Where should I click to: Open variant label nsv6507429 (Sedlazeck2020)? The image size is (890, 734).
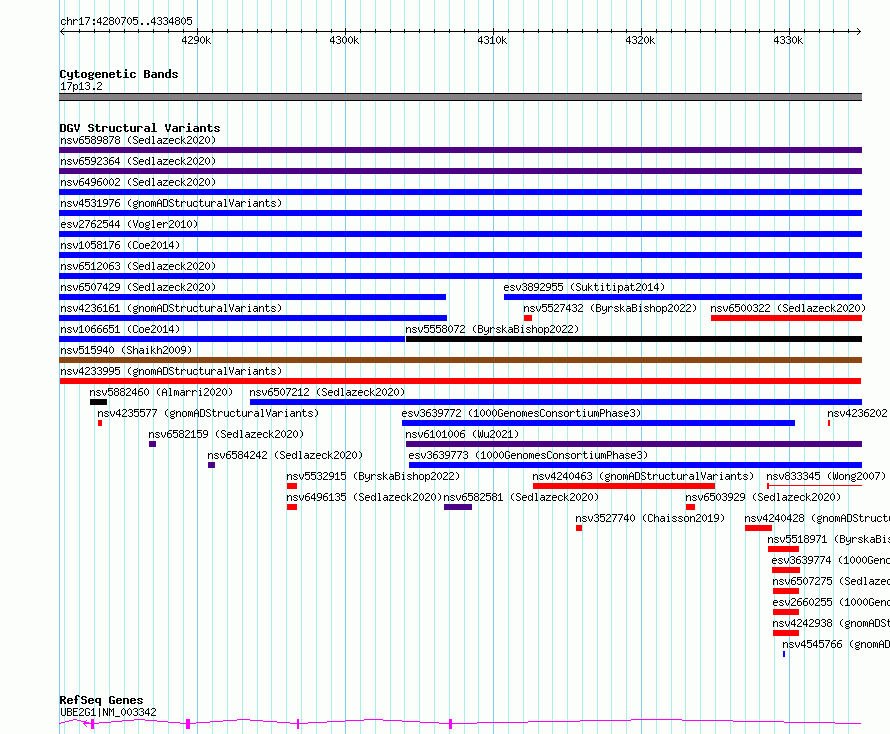click(138, 287)
